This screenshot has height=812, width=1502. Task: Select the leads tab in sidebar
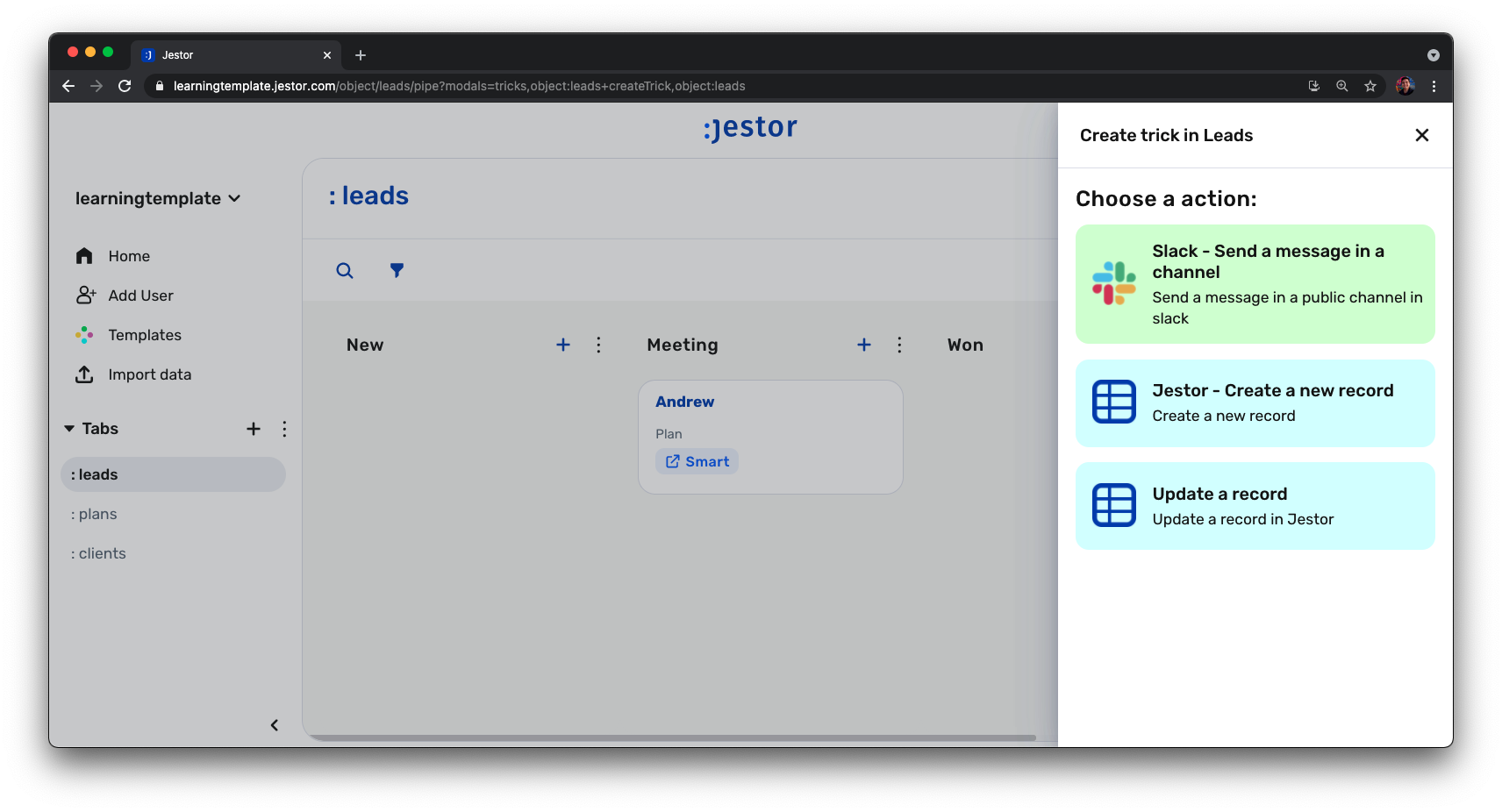173,474
